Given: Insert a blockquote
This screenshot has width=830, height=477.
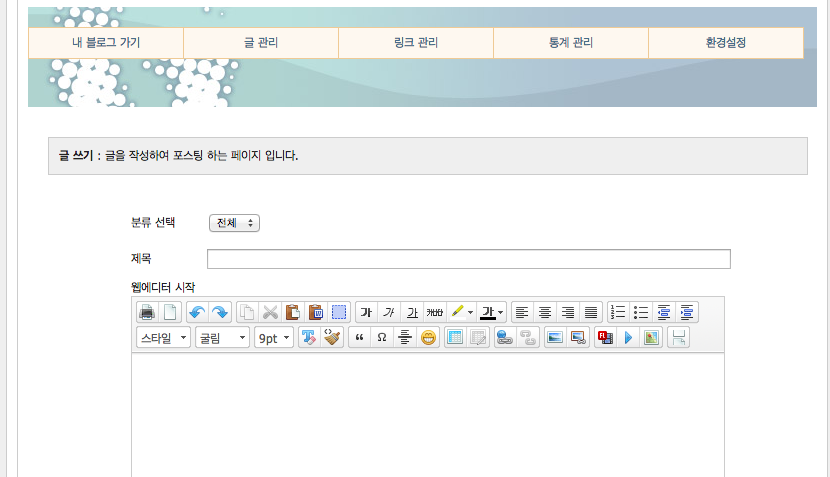Looking at the screenshot, I should coord(358,338).
